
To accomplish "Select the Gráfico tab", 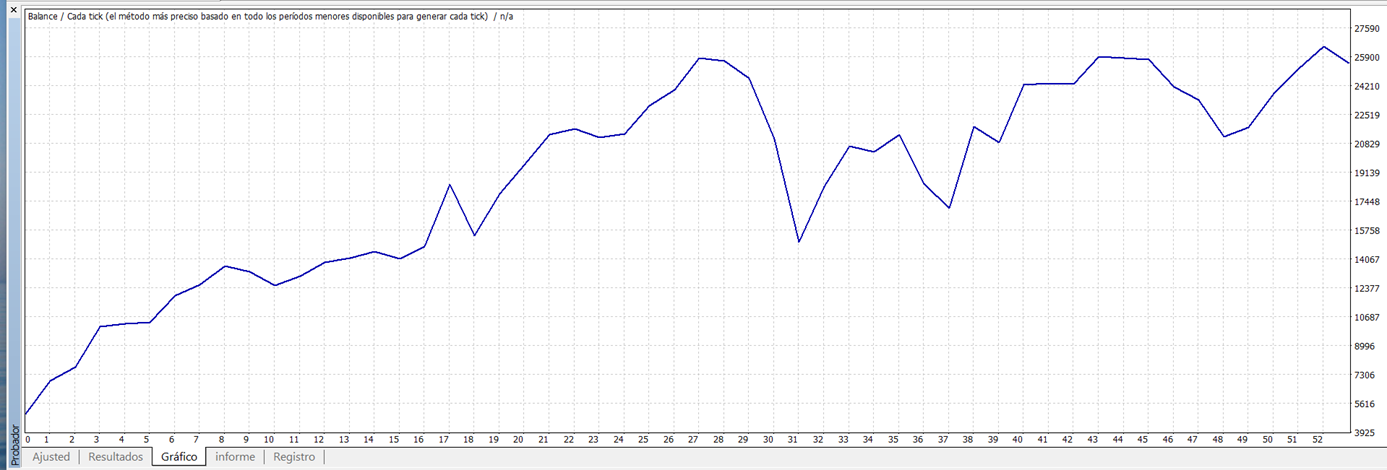I will tap(179, 457).
